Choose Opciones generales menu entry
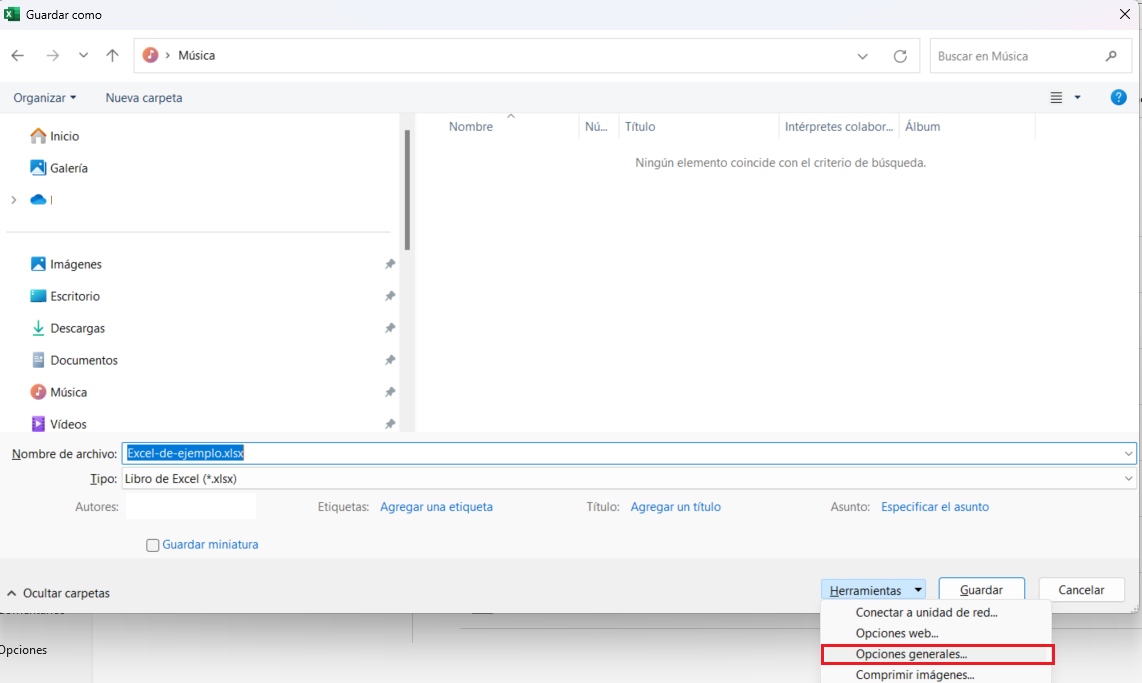 coord(937,654)
